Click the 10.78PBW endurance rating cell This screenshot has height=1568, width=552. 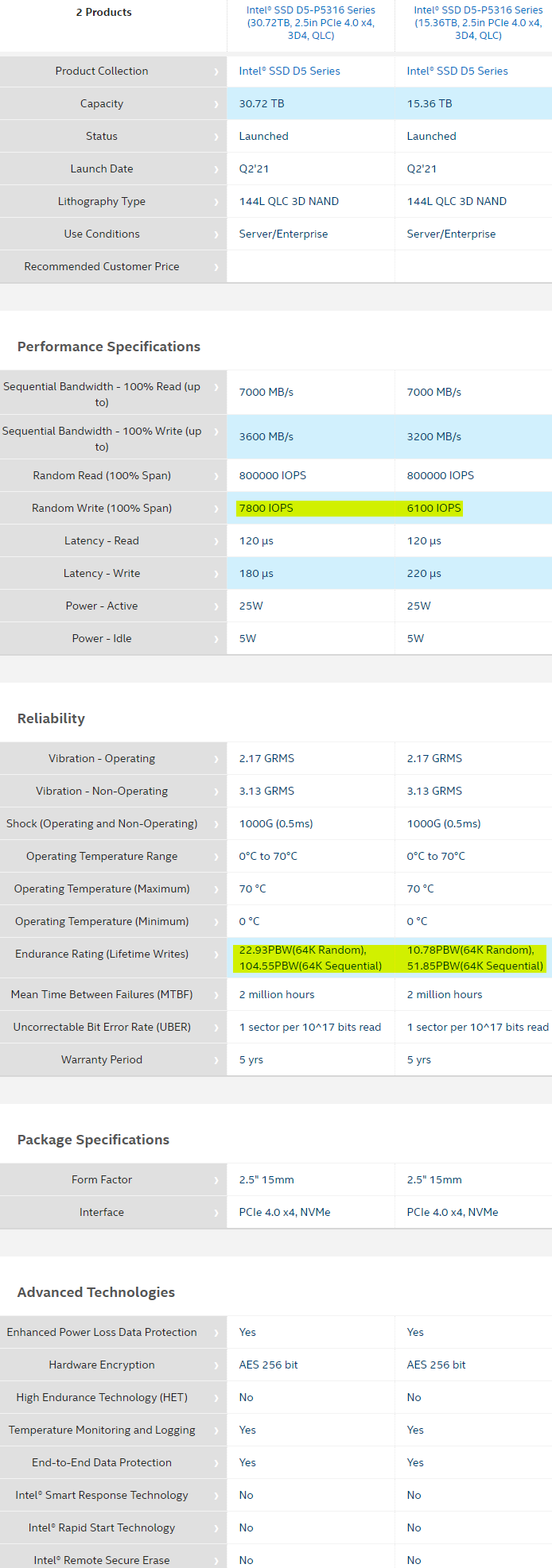(475, 958)
